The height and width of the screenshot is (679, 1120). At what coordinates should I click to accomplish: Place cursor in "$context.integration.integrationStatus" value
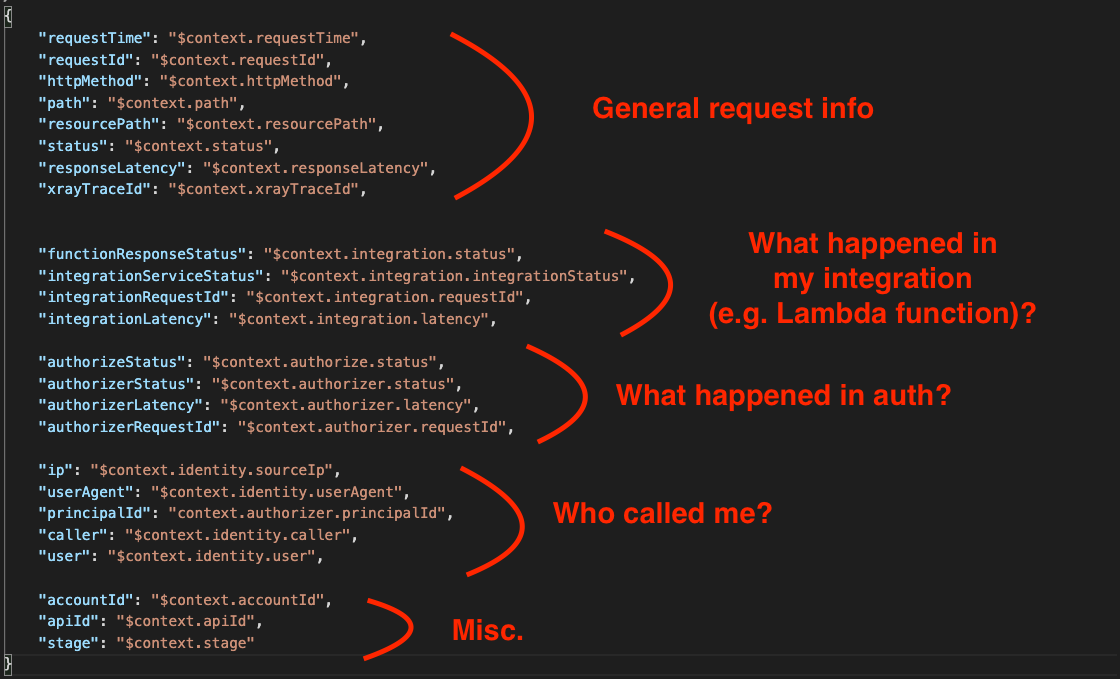pyautogui.click(x=457, y=275)
